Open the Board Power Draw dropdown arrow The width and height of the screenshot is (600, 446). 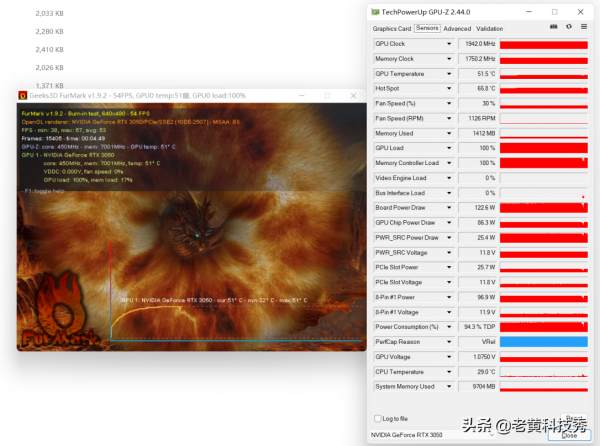449,208
